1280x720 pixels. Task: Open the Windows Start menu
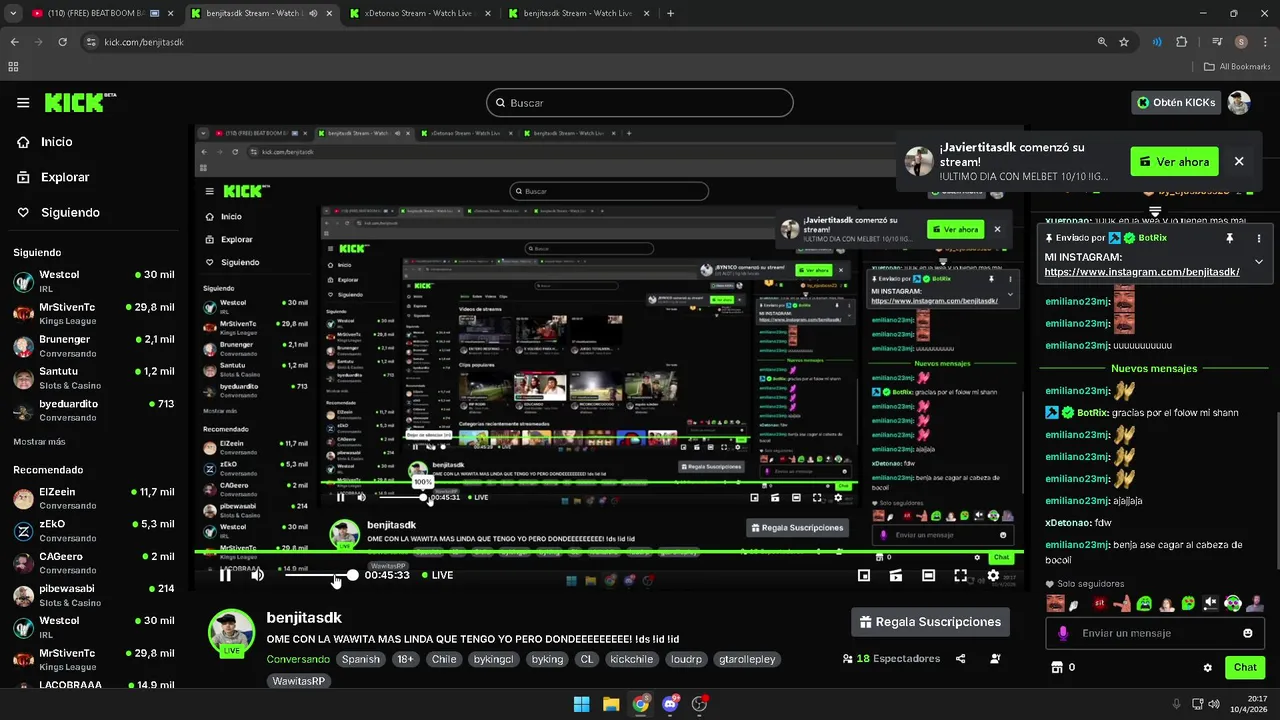[581, 704]
